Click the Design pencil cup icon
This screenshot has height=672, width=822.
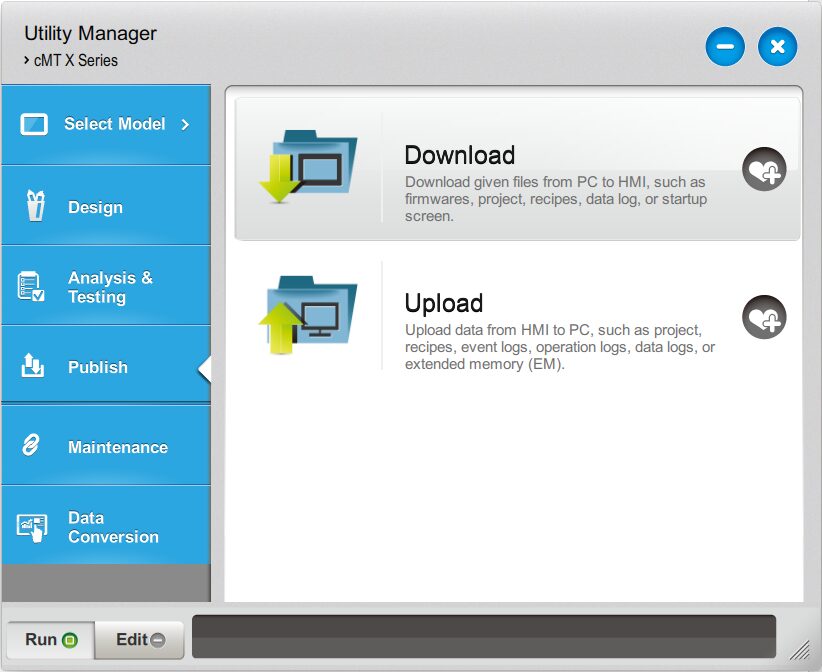coord(36,205)
